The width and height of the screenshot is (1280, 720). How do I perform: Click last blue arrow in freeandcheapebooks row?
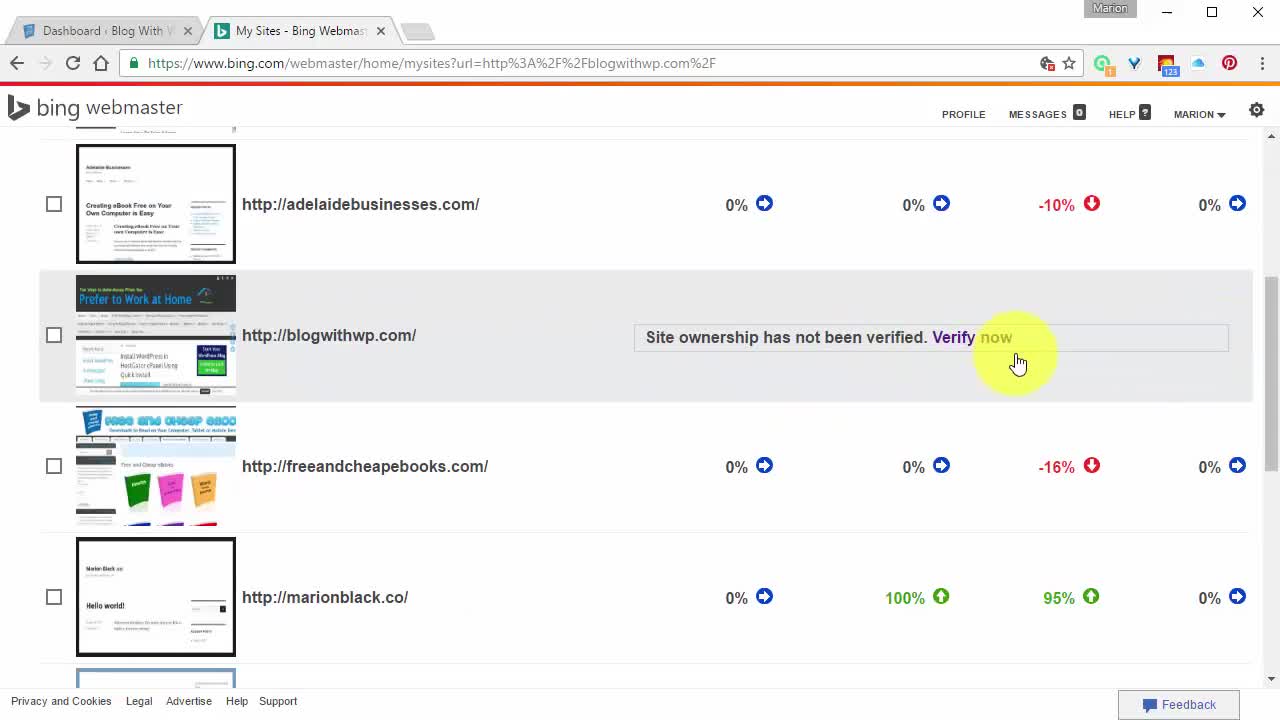click(1237, 466)
